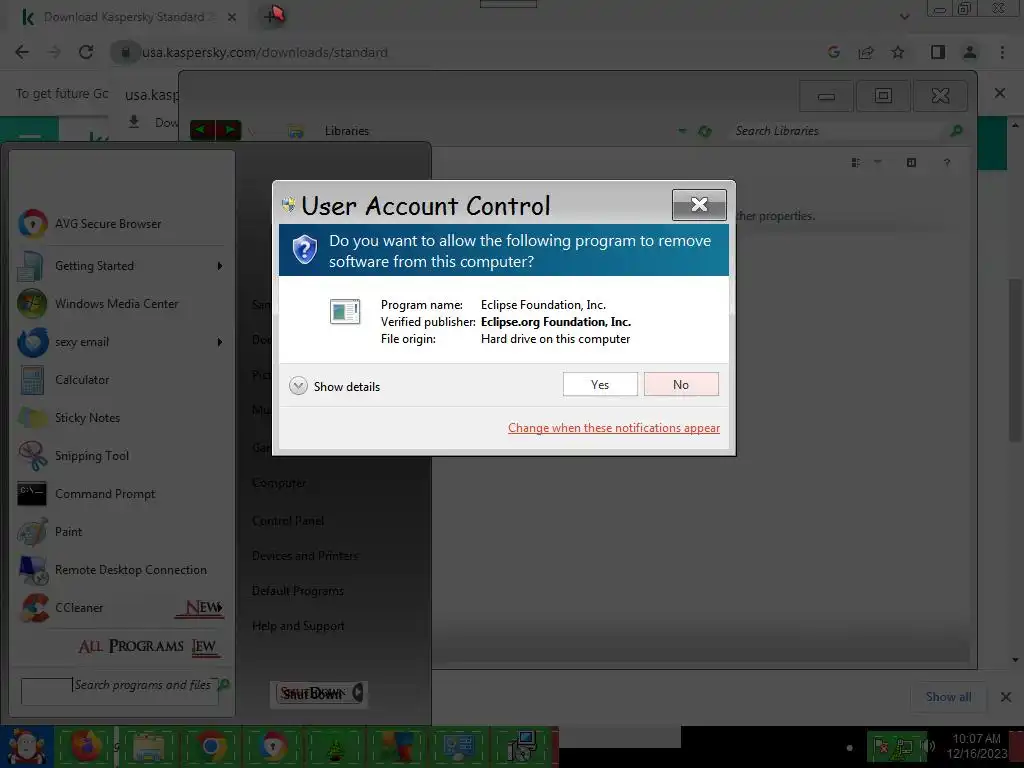This screenshot has height=768, width=1024.
Task: Click the share page icon in Chrome
Action: [866, 52]
